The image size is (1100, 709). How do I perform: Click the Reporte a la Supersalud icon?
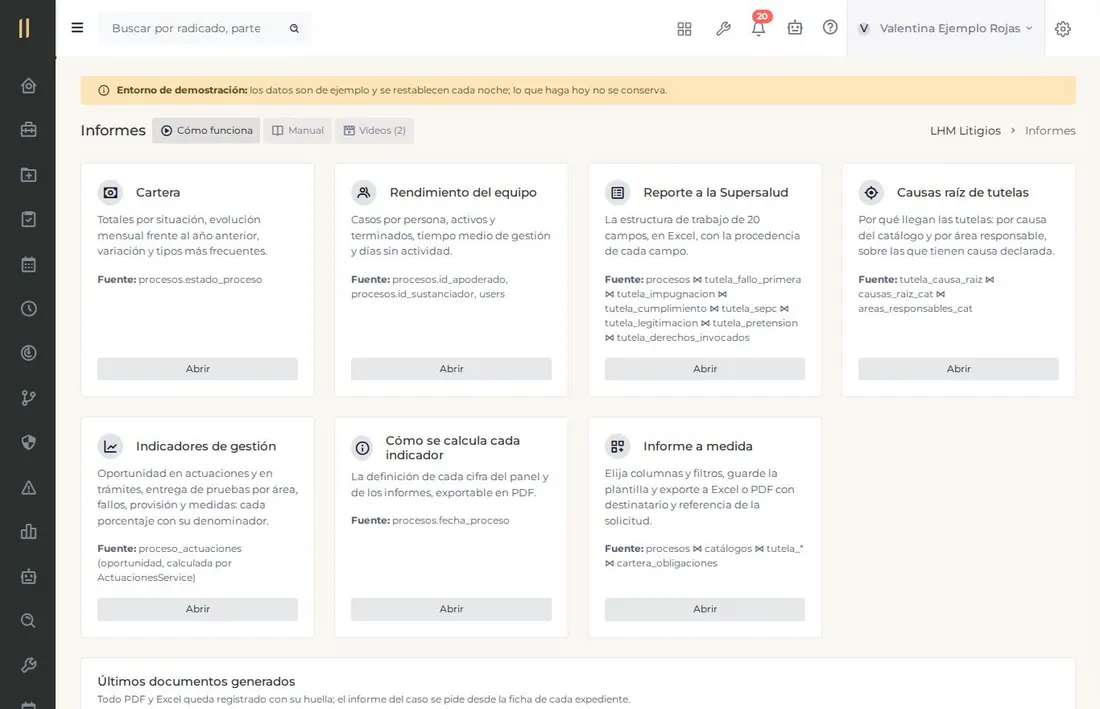(617, 192)
